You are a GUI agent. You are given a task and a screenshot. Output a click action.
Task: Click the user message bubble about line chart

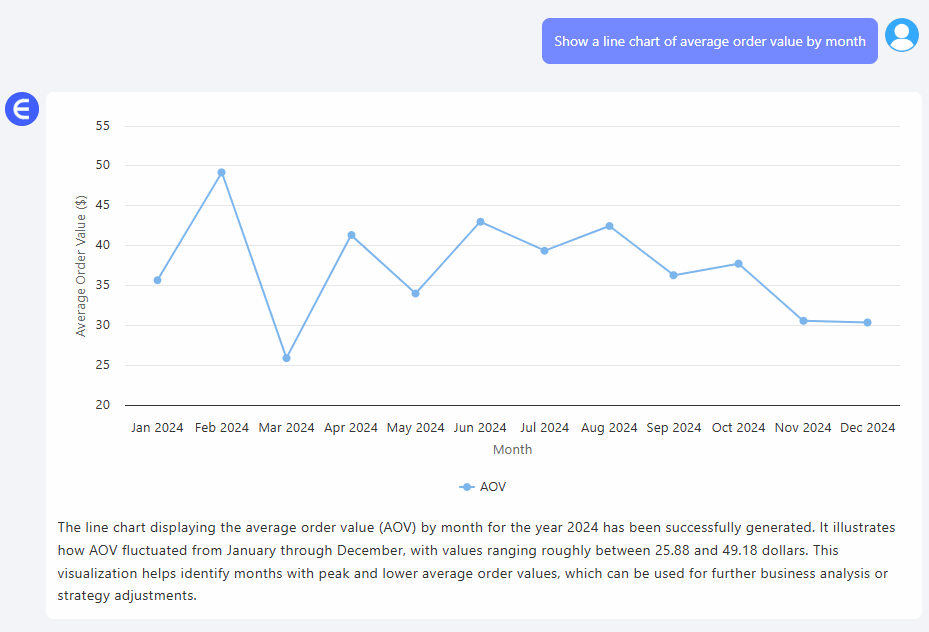coord(709,42)
